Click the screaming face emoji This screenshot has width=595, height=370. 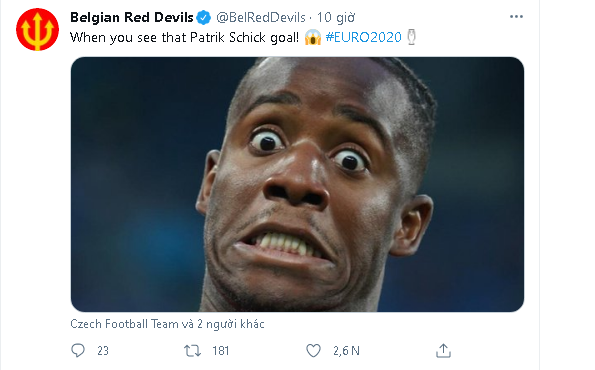pos(313,38)
